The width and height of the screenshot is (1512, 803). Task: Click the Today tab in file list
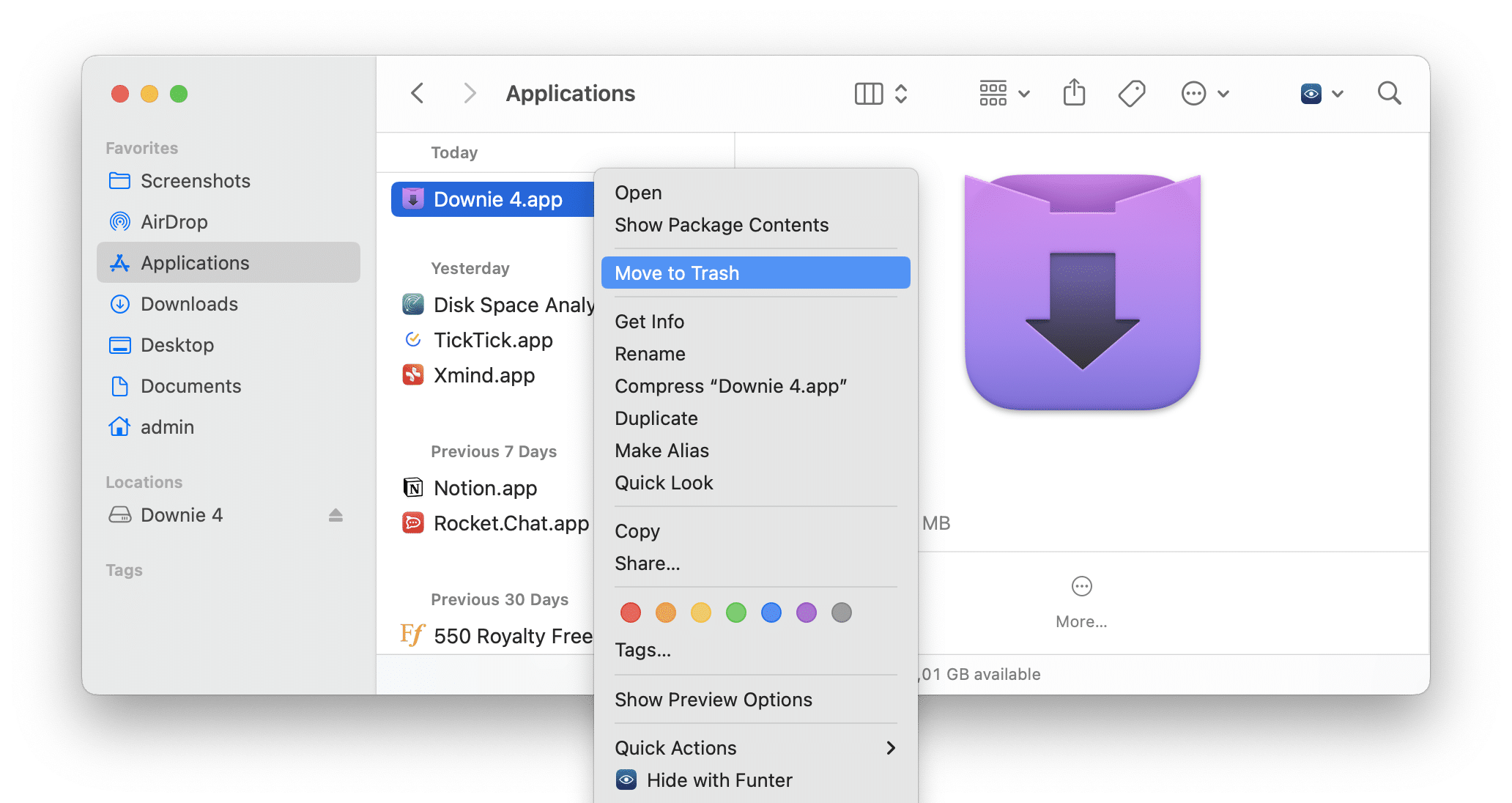point(455,152)
